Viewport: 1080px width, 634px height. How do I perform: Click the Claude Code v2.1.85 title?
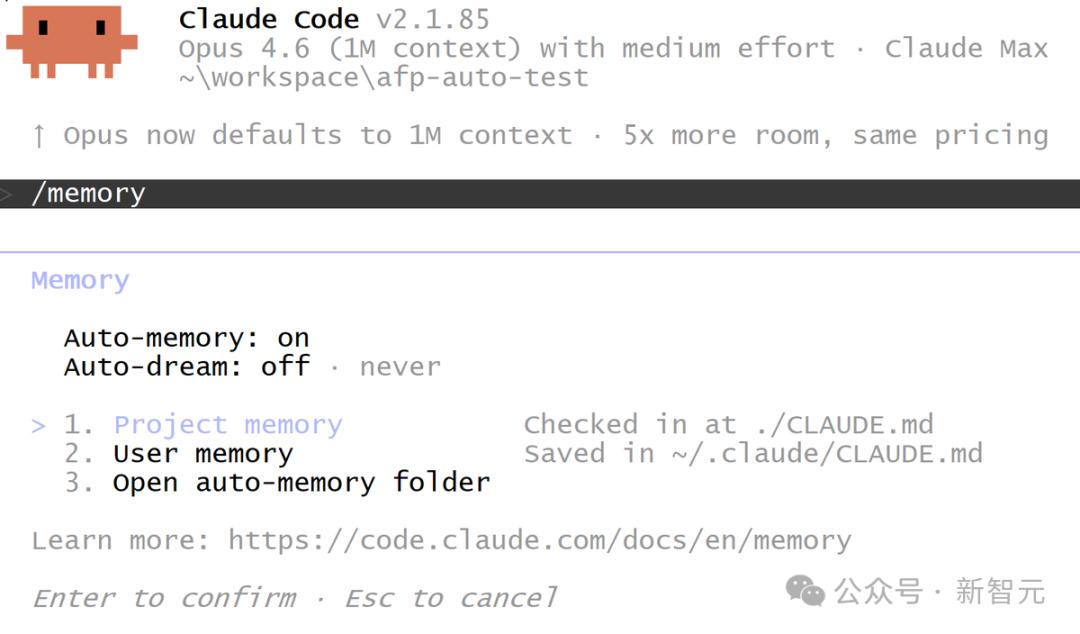pyautogui.click(x=334, y=19)
